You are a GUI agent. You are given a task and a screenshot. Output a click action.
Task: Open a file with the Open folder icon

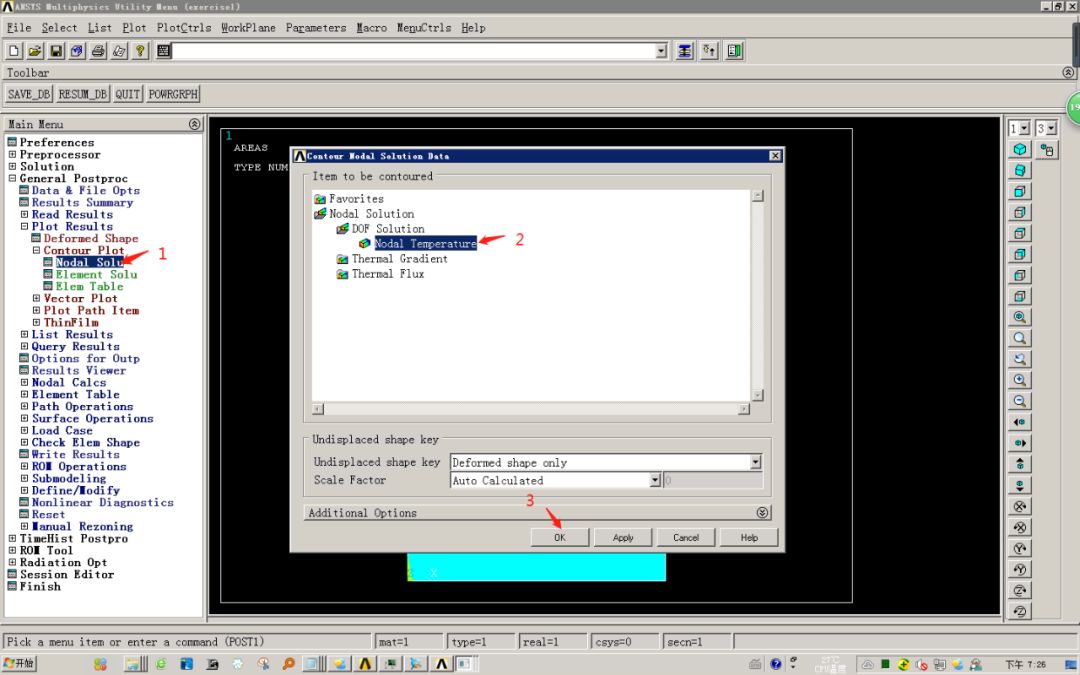point(35,50)
